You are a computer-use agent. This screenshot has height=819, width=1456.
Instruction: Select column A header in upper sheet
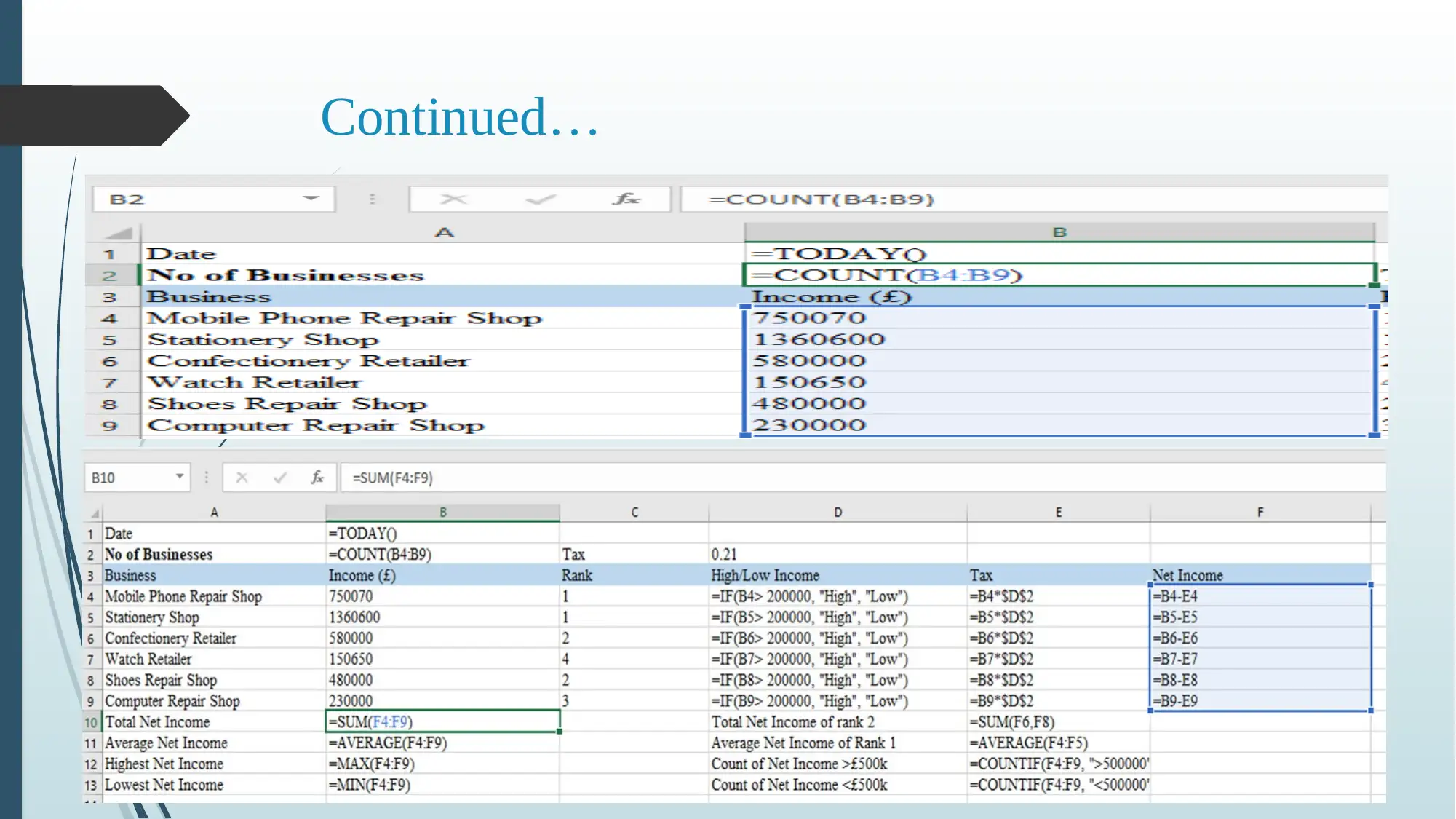(x=443, y=232)
